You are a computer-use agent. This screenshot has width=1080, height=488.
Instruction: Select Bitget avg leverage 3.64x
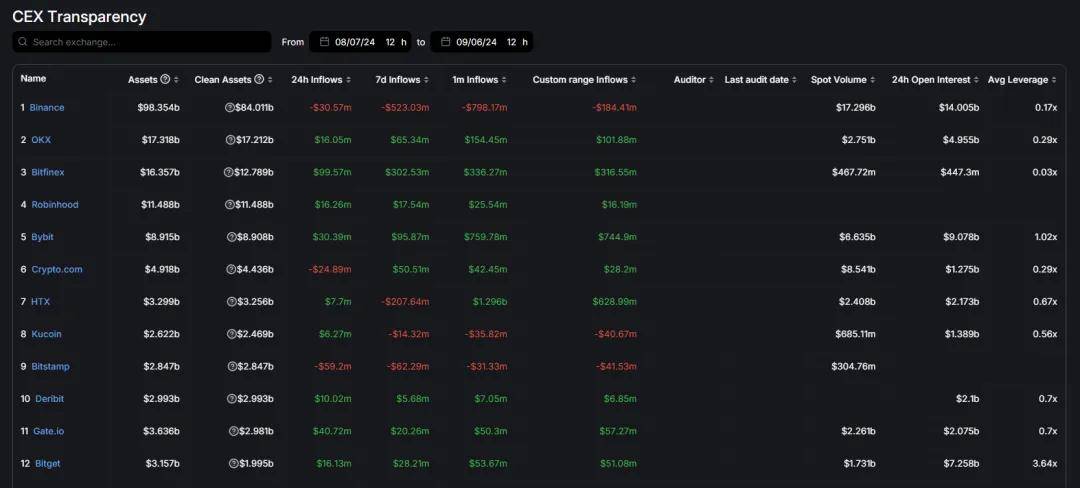coord(1044,463)
